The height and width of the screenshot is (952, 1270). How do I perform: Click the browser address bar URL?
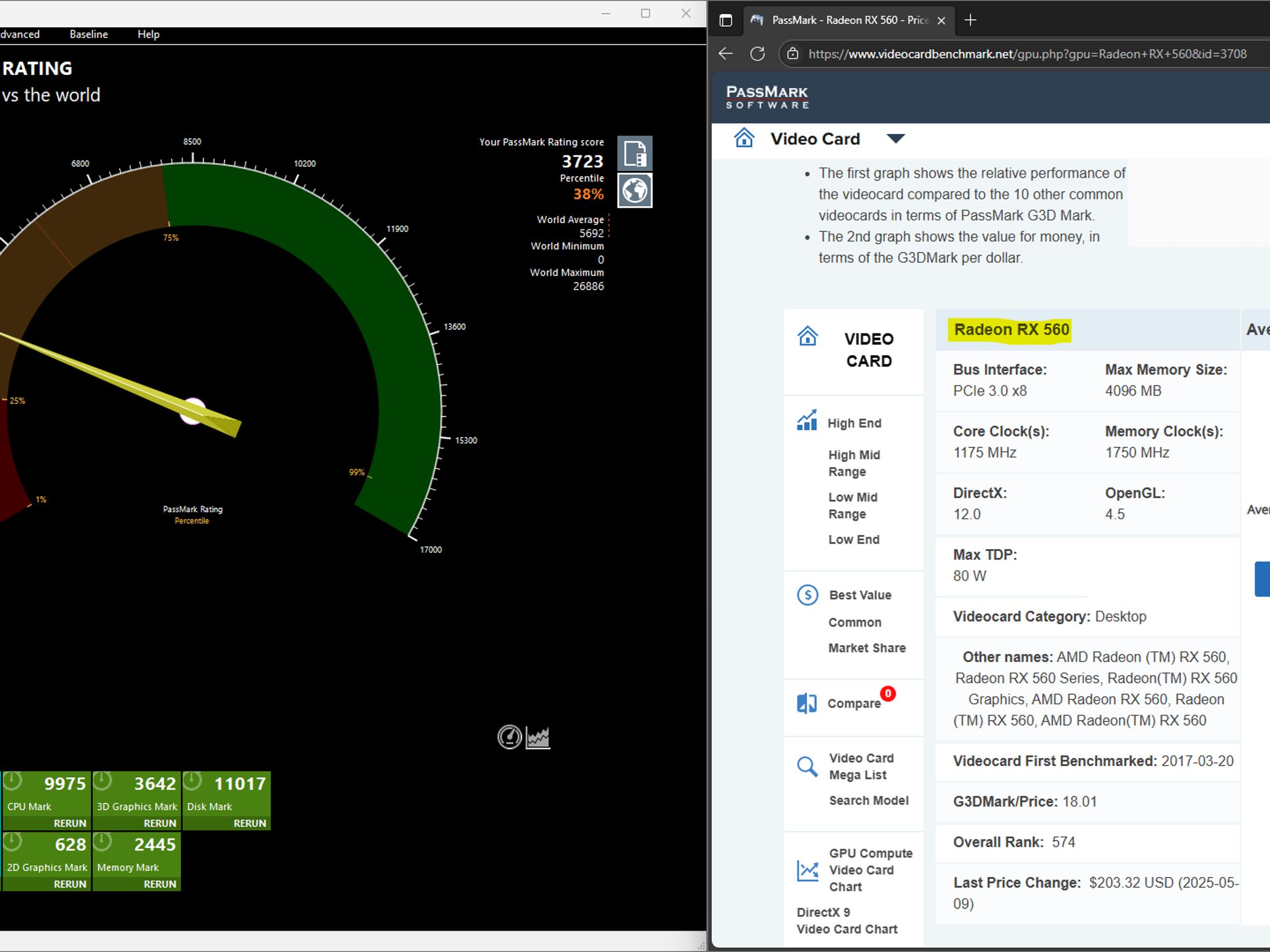[x=1027, y=54]
